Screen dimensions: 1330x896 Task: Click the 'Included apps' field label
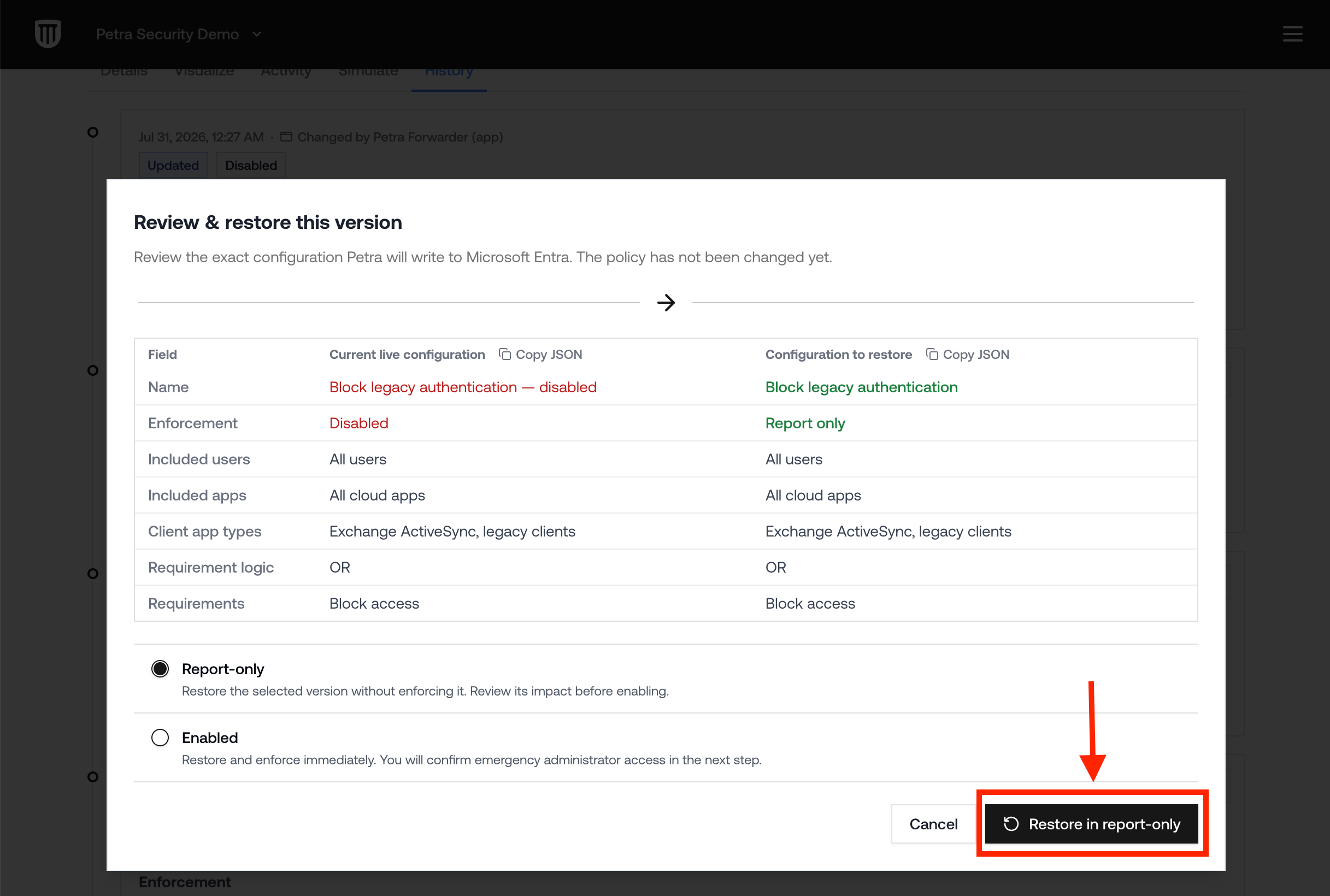coord(197,495)
